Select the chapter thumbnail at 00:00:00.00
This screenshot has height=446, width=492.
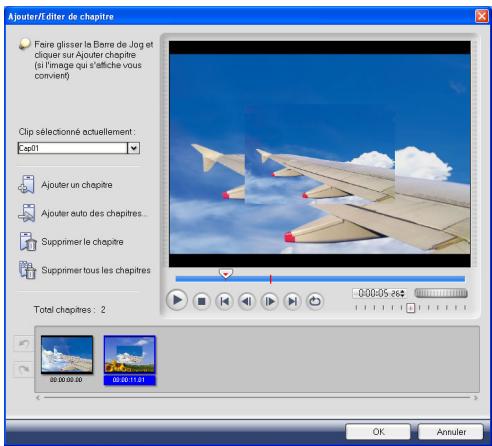[x=67, y=355]
